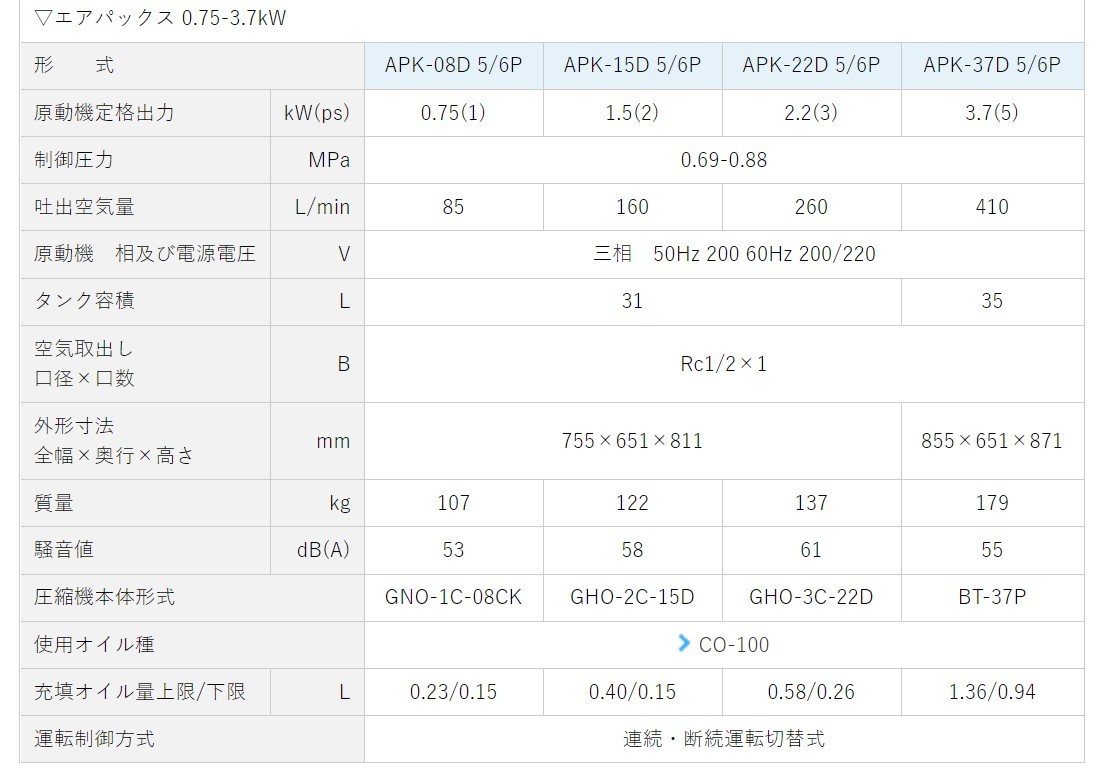Viewport: 1106px width, 783px height.
Task: Click the 1.36/0.94 oil quantity cell
Action: coord(991,692)
